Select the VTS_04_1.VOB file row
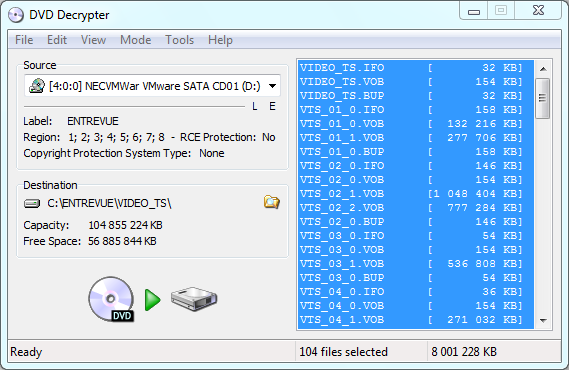 click(416, 320)
